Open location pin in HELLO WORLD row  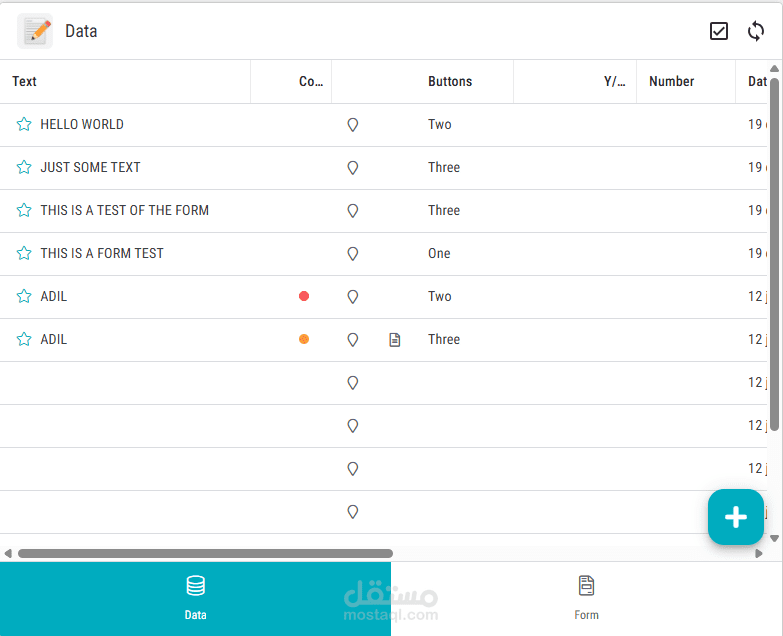pyautogui.click(x=353, y=125)
